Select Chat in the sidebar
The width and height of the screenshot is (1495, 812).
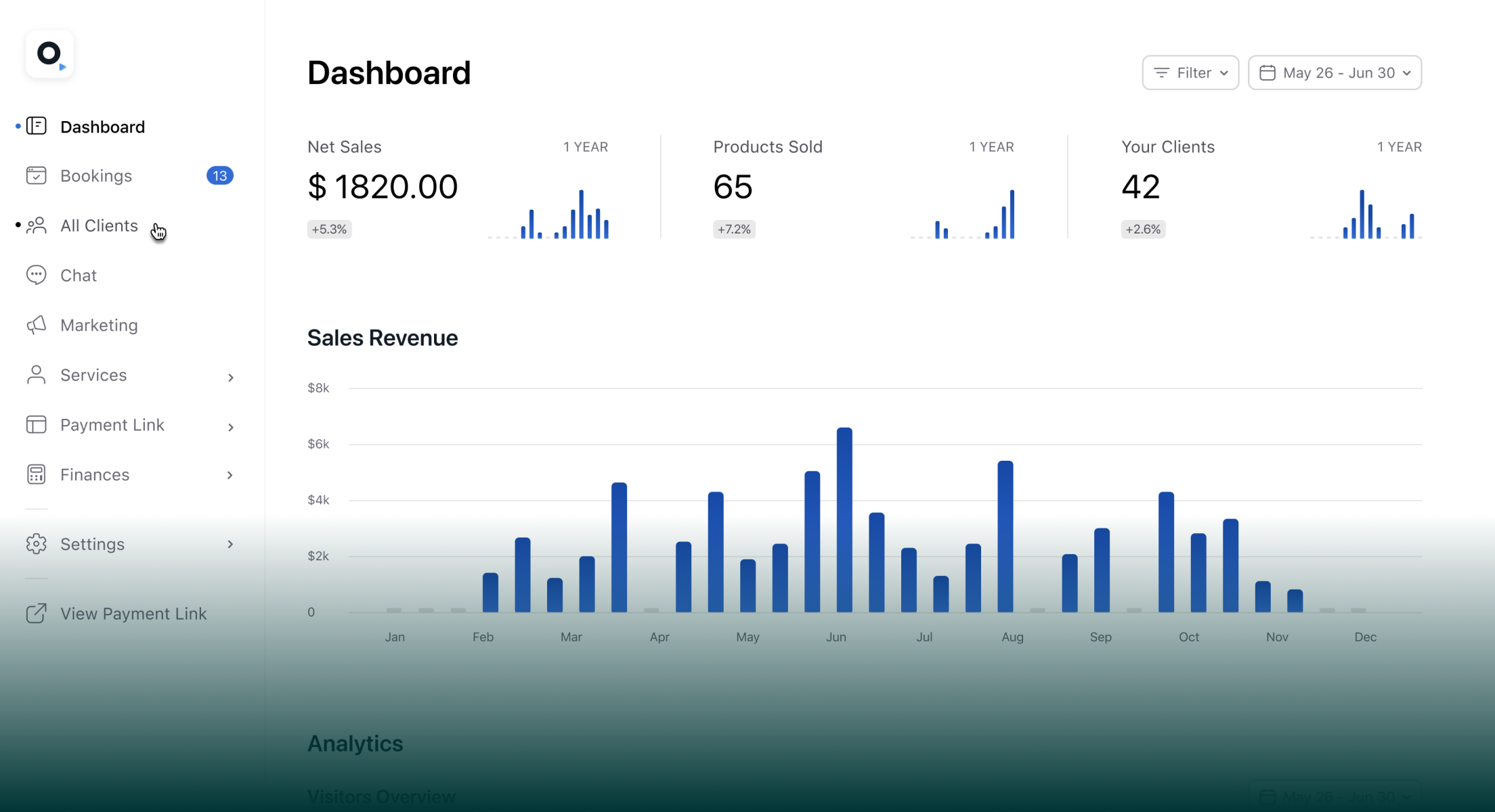pyautogui.click(x=79, y=275)
